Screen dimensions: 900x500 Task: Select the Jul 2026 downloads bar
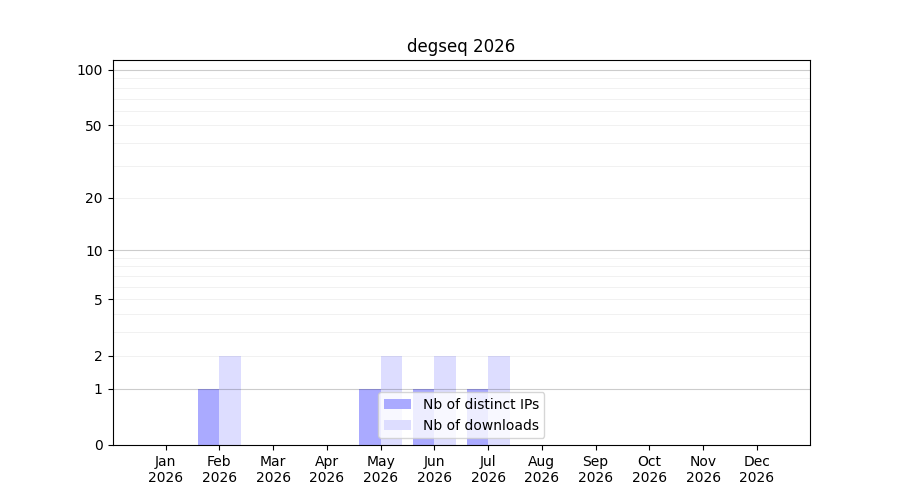499,401
